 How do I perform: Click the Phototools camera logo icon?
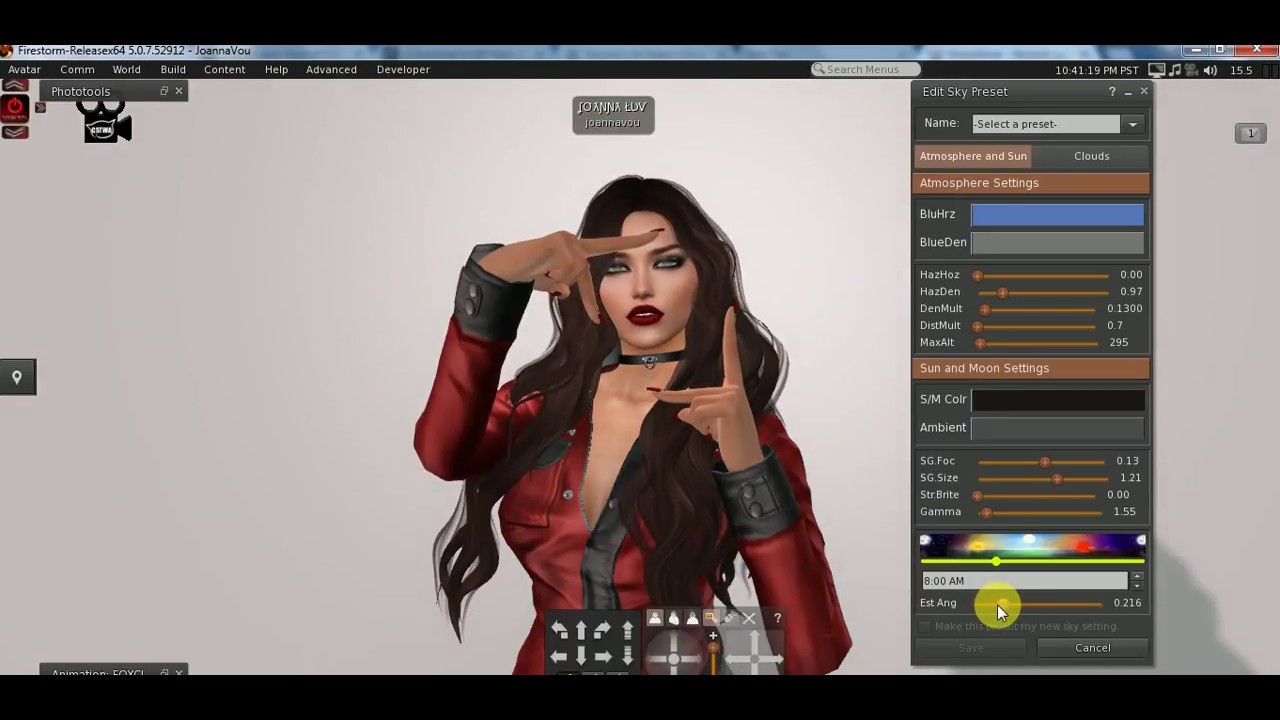[106, 121]
